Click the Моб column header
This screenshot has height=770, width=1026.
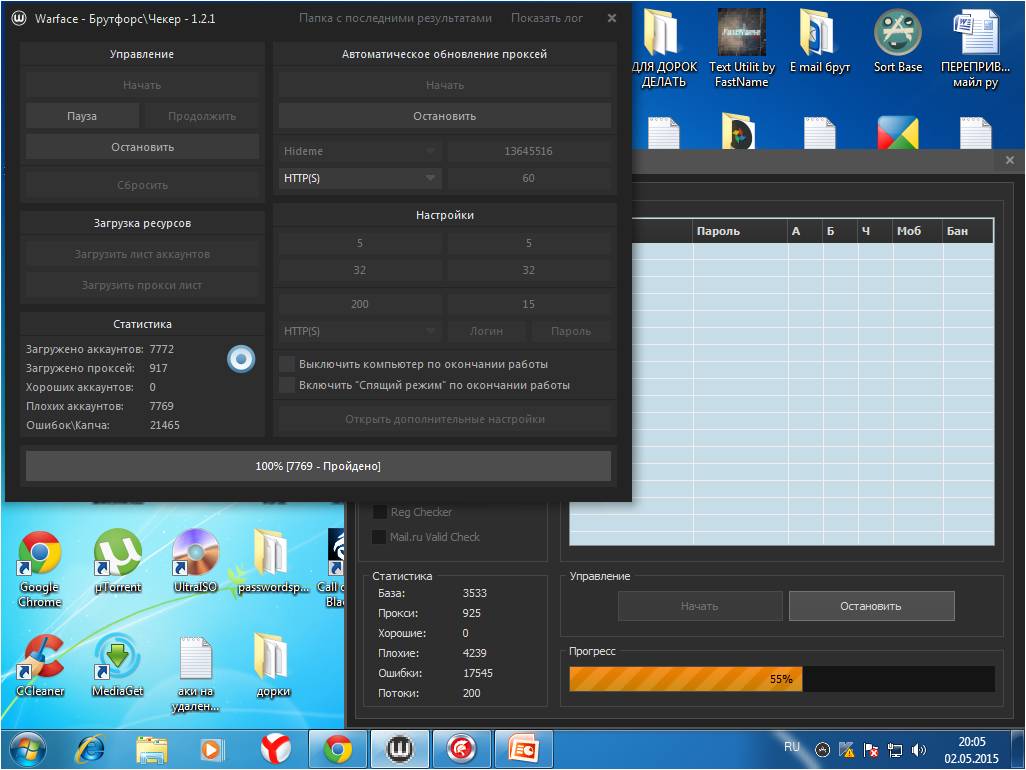pos(918,231)
